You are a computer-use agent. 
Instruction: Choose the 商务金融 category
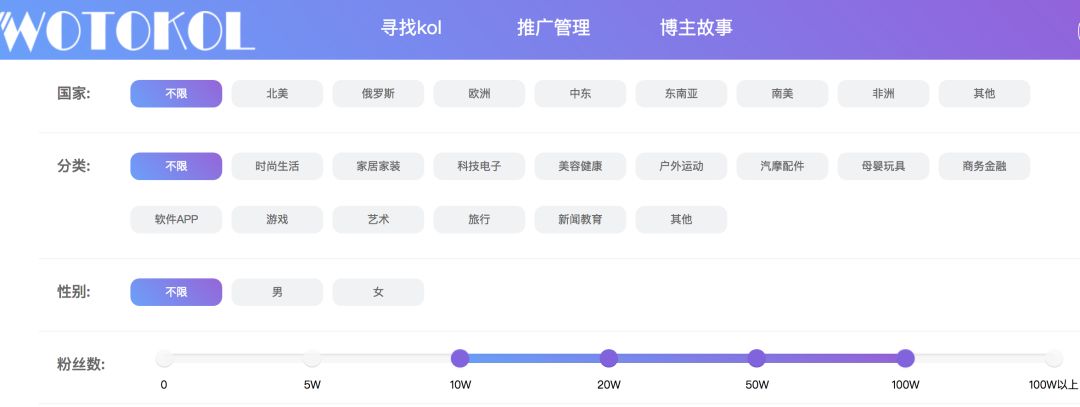(x=984, y=166)
